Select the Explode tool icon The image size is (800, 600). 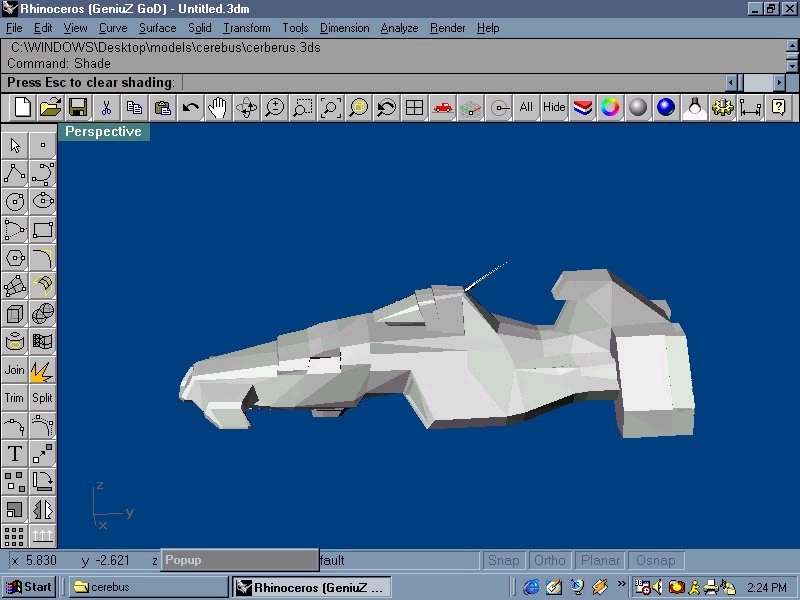[42, 370]
